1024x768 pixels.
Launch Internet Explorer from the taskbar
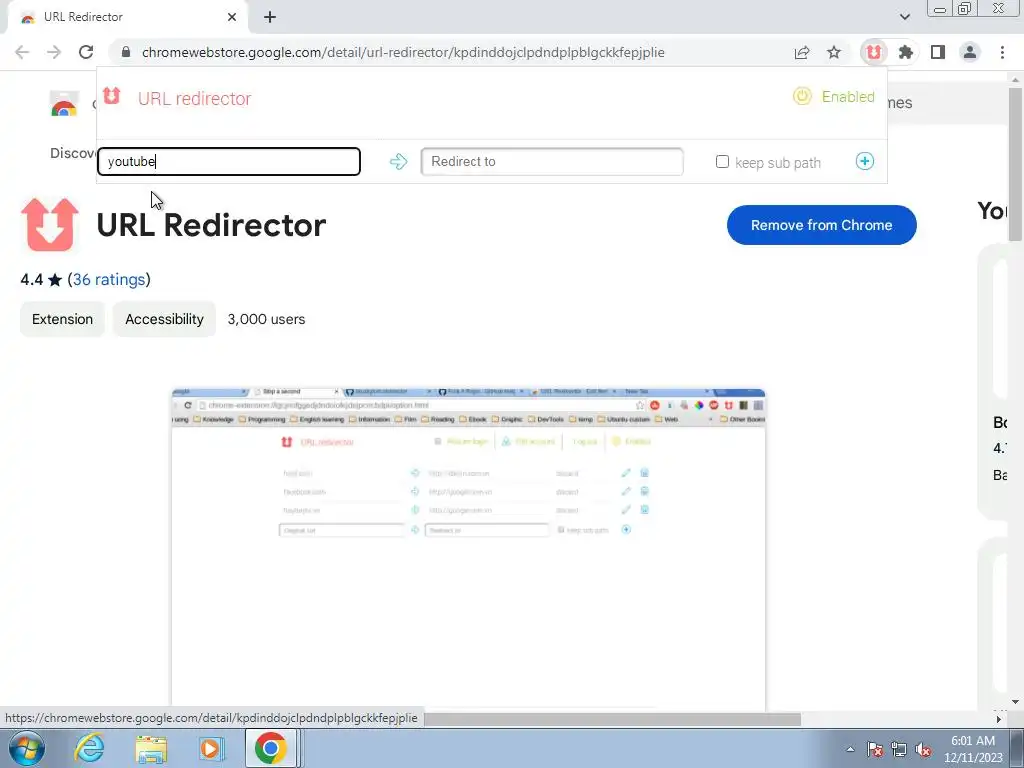tap(89, 748)
